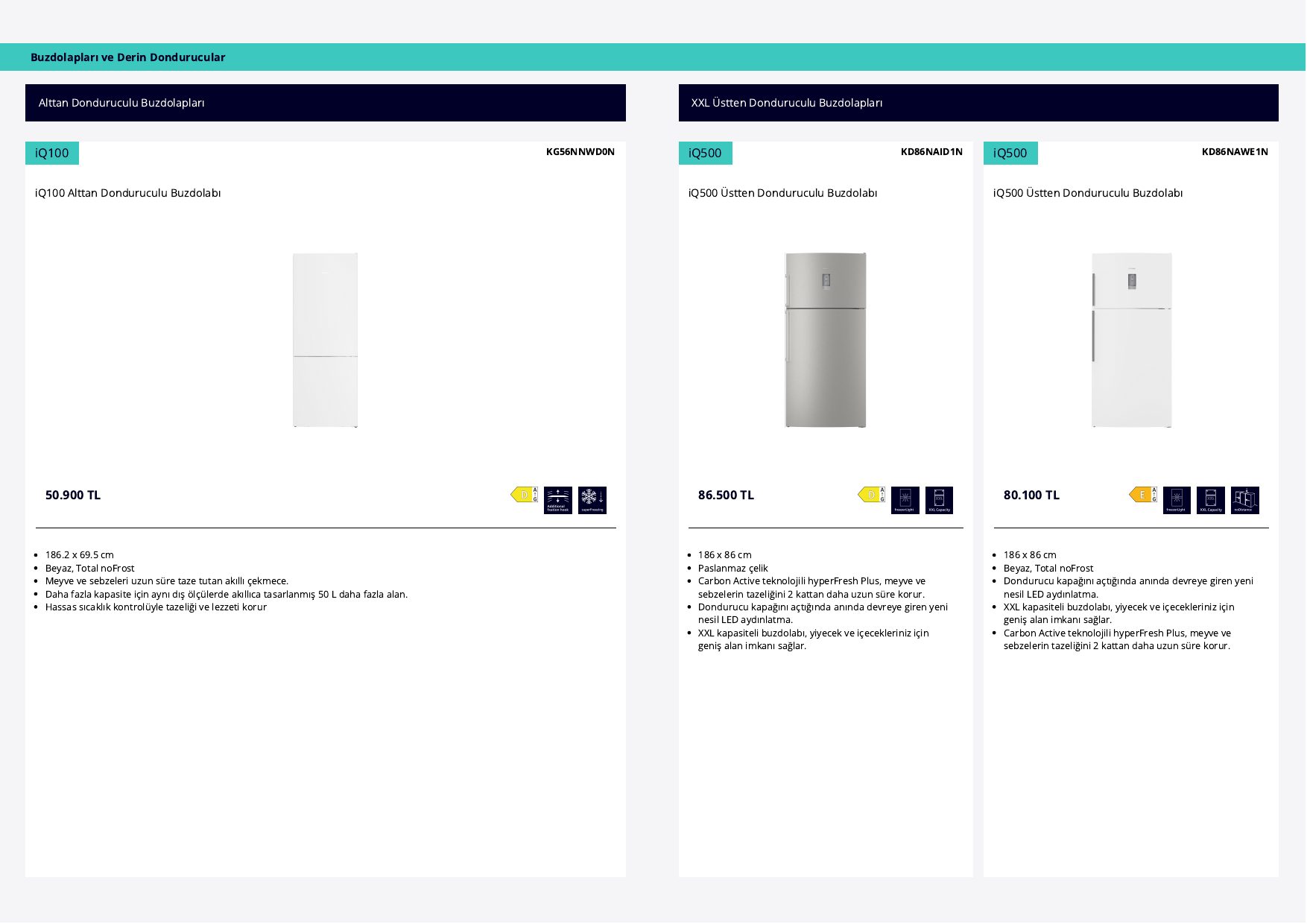Click model code KG56NNWD0N

[580, 152]
